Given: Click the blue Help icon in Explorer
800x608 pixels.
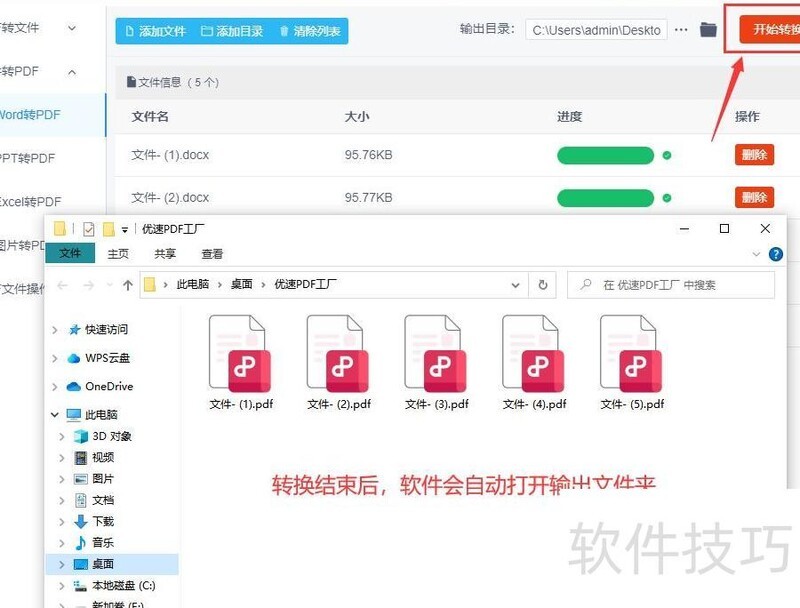Looking at the screenshot, I should (775, 254).
